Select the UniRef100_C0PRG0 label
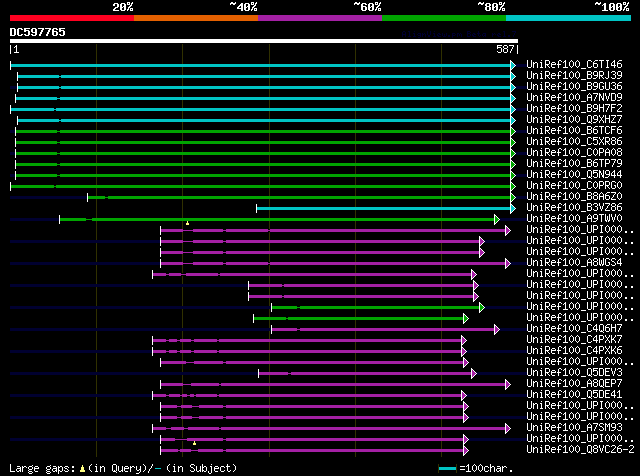The image size is (640, 476). point(574,186)
